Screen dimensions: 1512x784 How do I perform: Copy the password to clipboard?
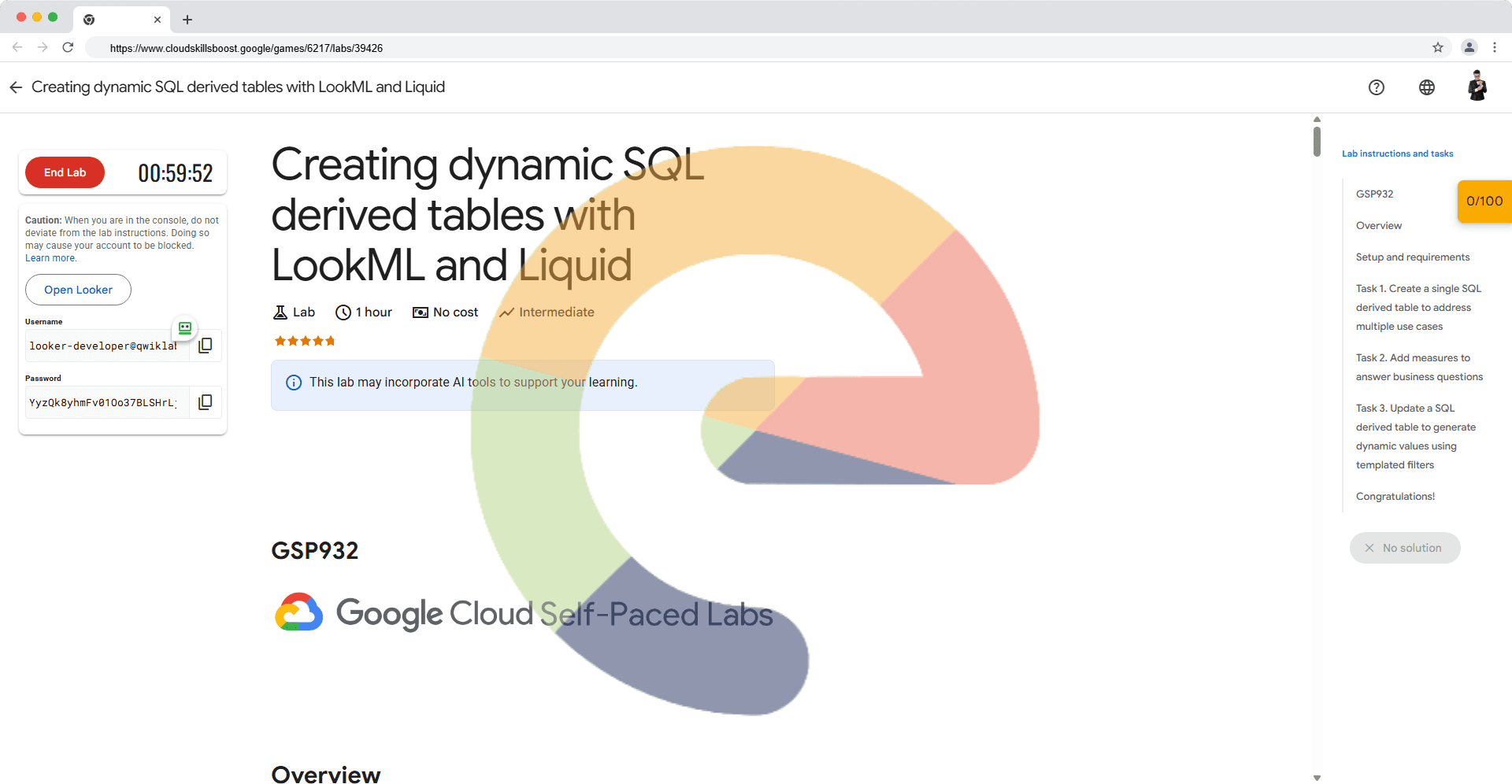[x=206, y=402]
